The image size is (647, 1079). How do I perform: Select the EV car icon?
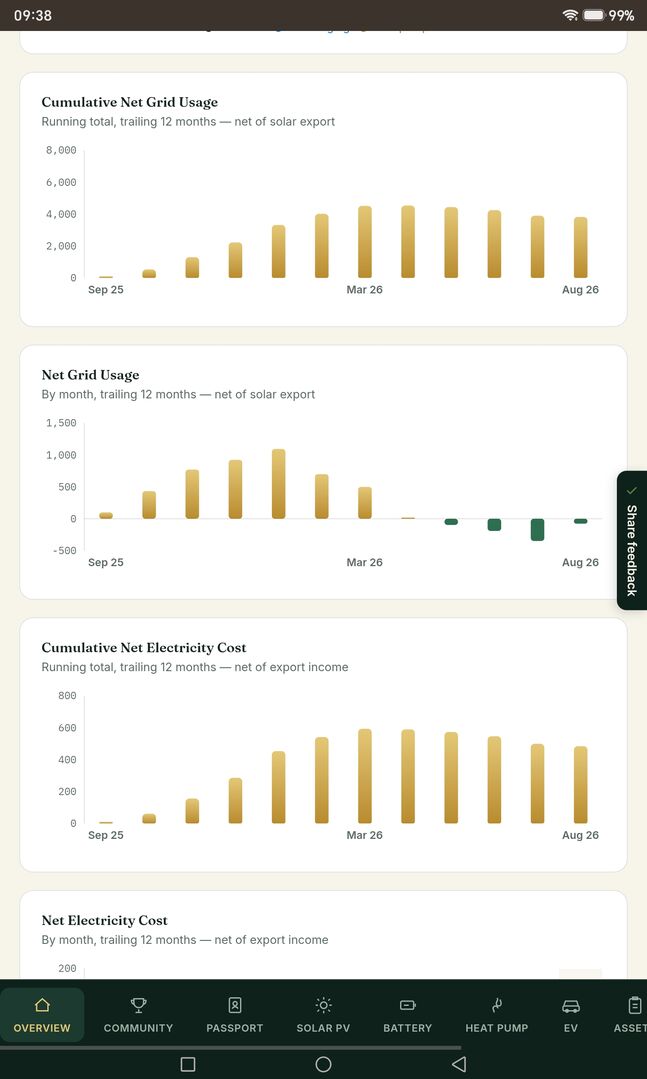(571, 1006)
